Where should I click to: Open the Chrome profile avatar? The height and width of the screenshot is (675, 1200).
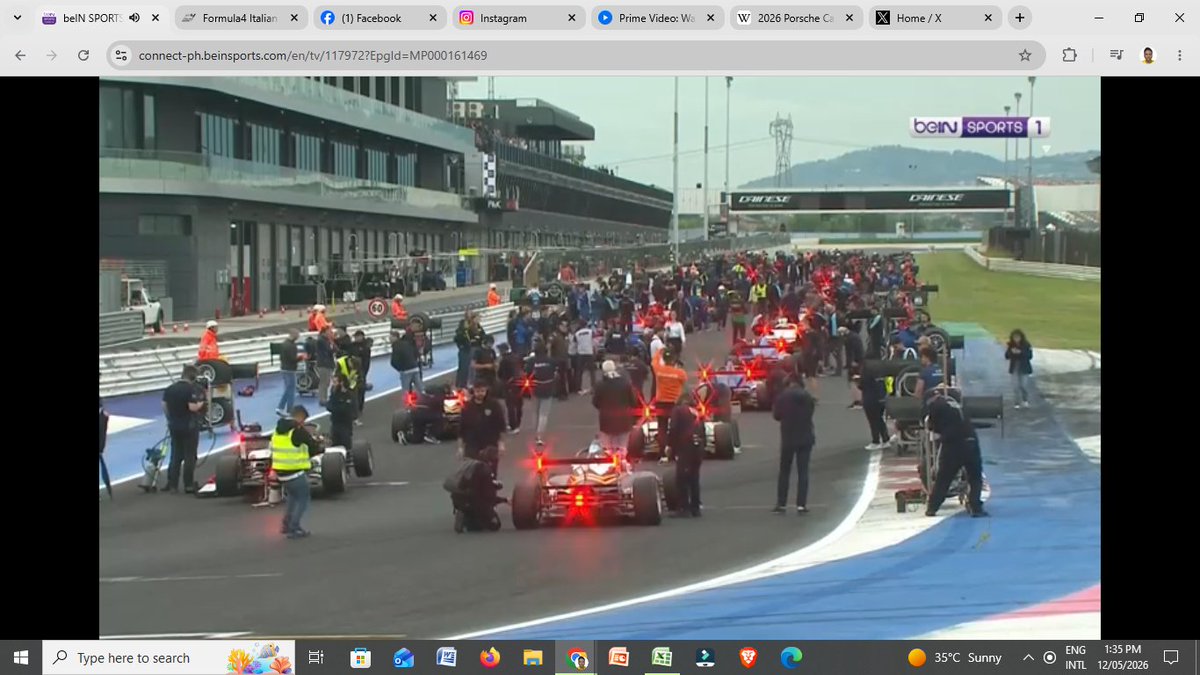pyautogui.click(x=1148, y=55)
